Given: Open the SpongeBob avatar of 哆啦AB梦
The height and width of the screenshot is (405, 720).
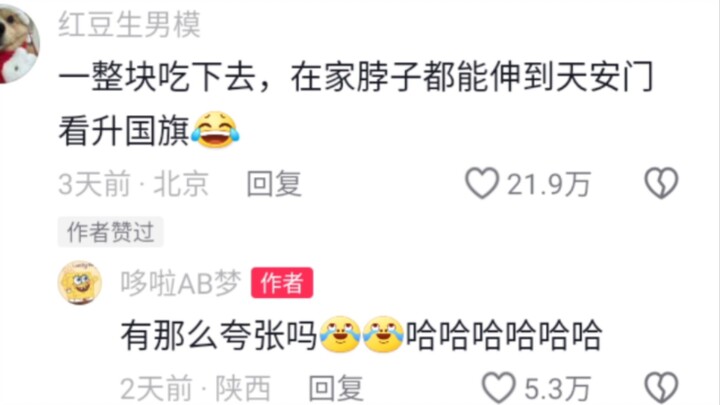Looking at the screenshot, I should tap(80, 283).
